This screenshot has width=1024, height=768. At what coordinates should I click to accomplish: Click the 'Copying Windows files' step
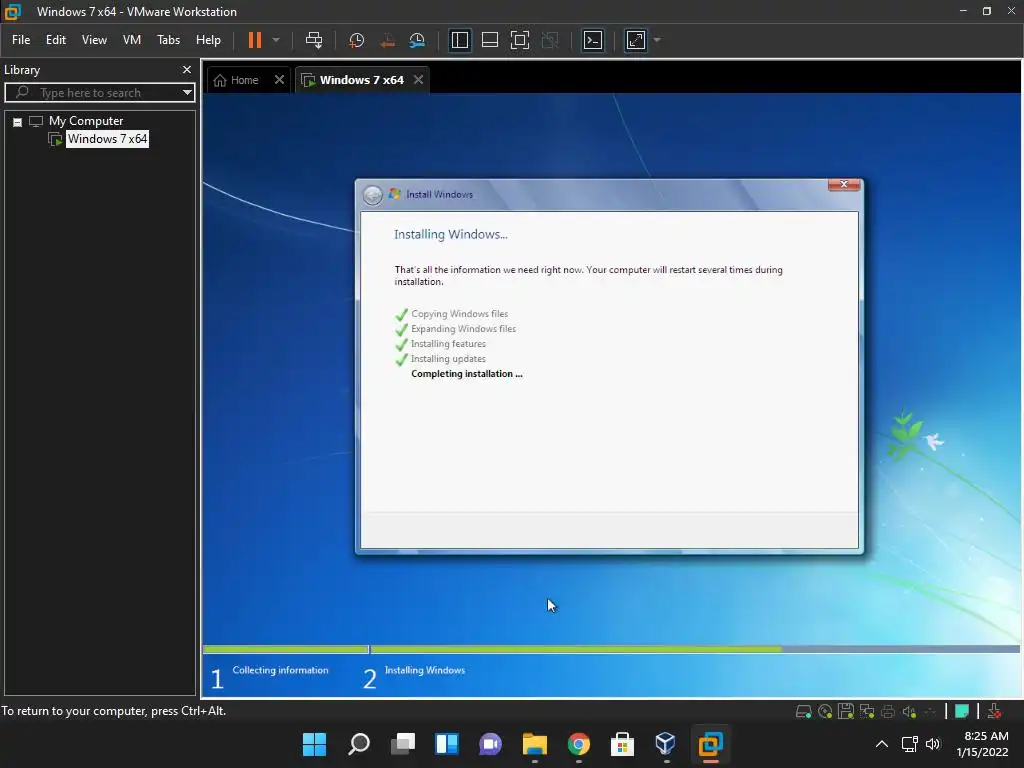point(460,313)
